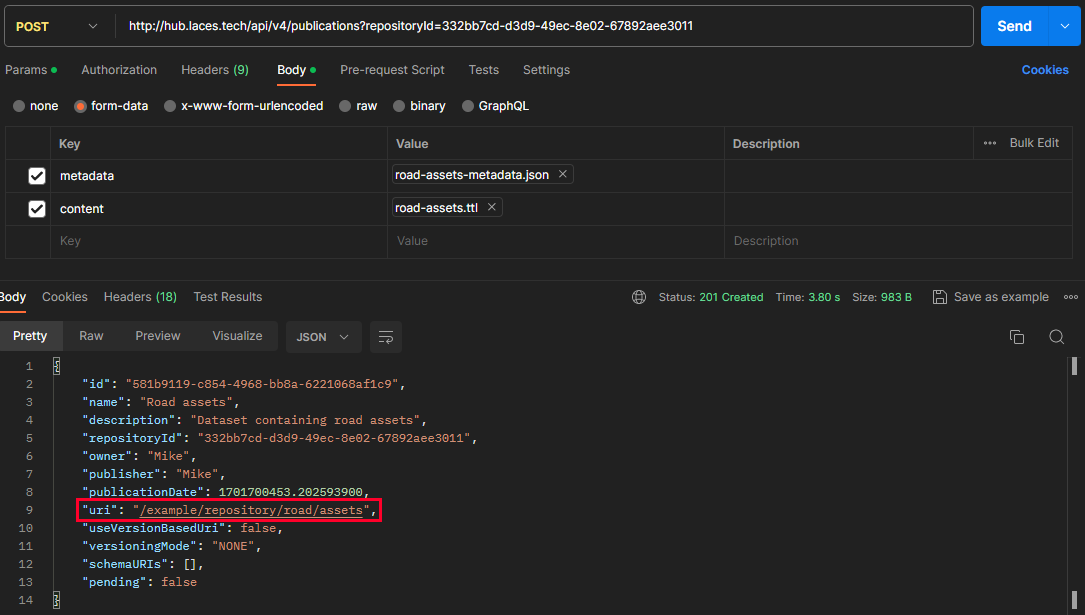Viewport: 1085px width, 615px height.
Task: Select the raw body type radio button
Action: (345, 106)
